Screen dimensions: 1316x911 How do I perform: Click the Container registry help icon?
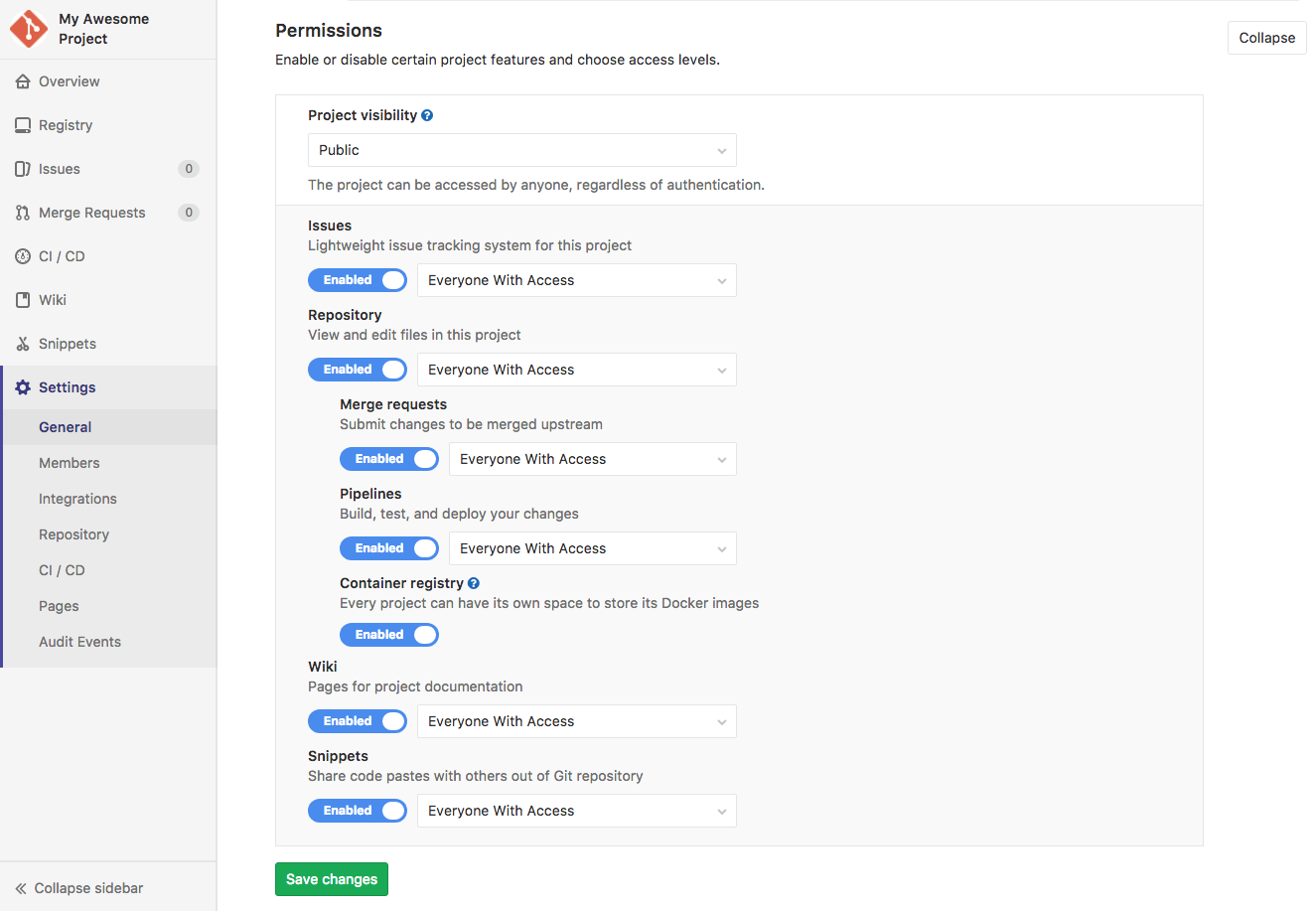474,582
